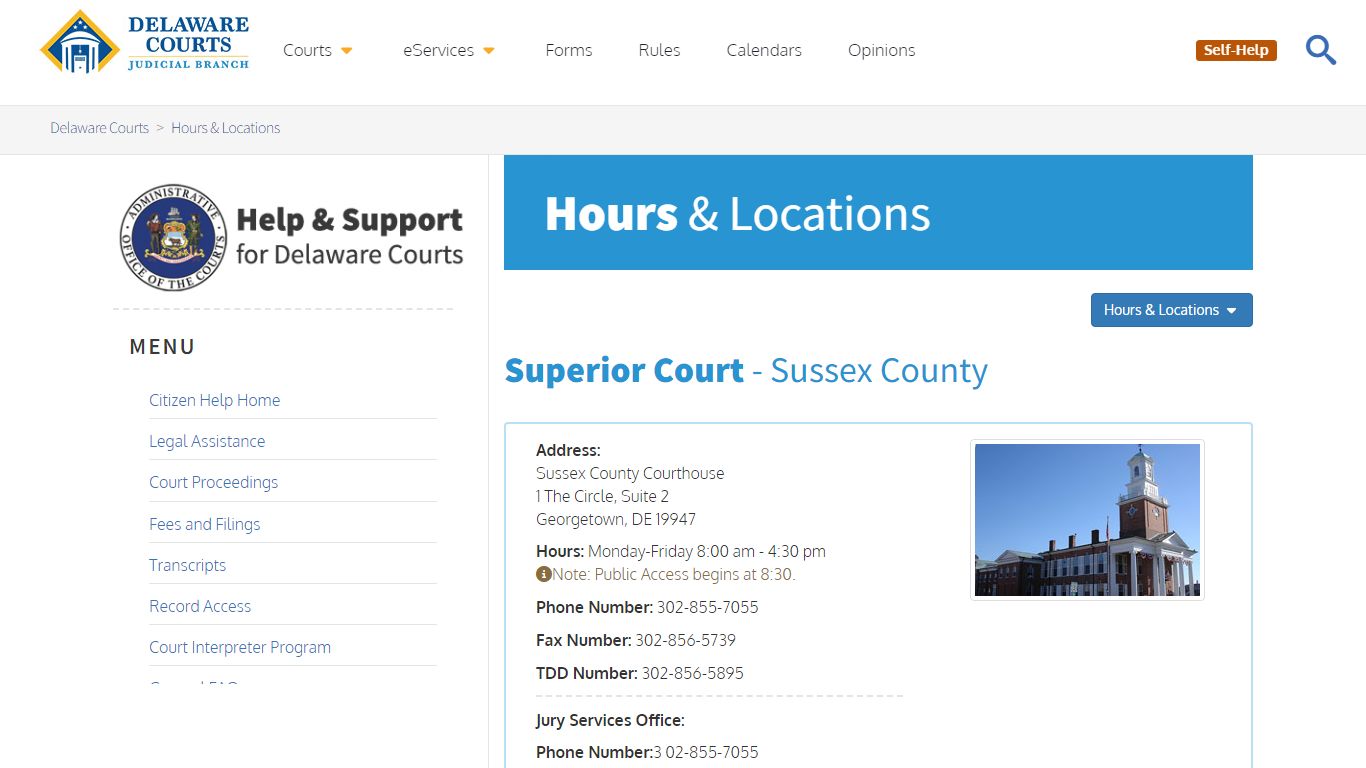Click the Jury Services Office label
The width and height of the screenshot is (1366, 768).
610,720
